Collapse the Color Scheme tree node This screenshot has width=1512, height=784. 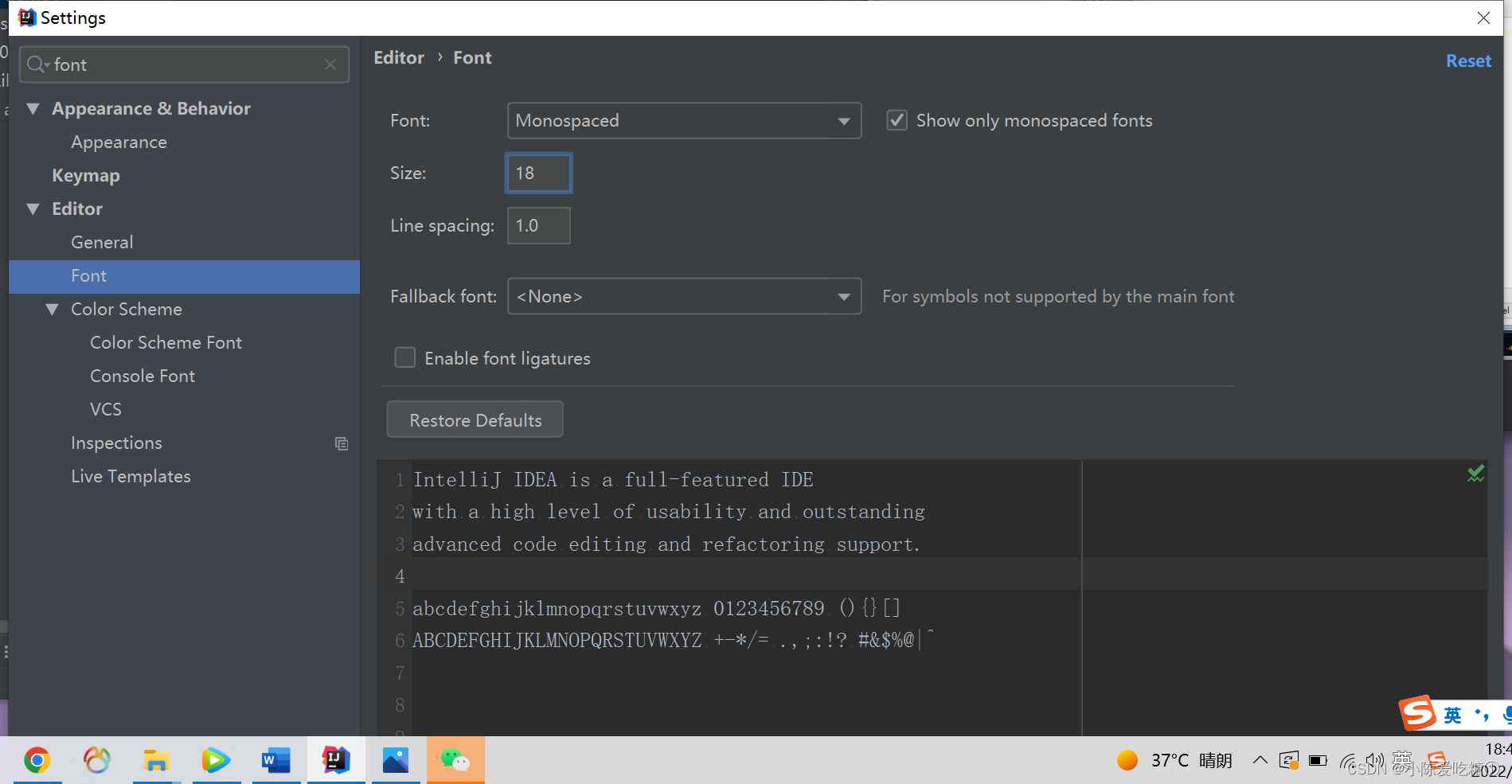coord(53,310)
